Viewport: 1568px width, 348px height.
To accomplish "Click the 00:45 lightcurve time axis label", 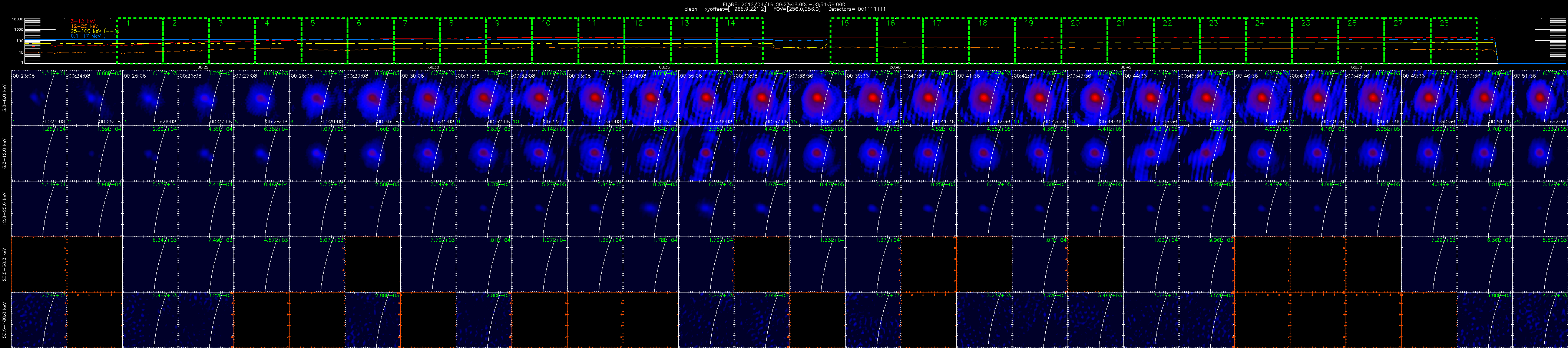I will (1125, 67).
